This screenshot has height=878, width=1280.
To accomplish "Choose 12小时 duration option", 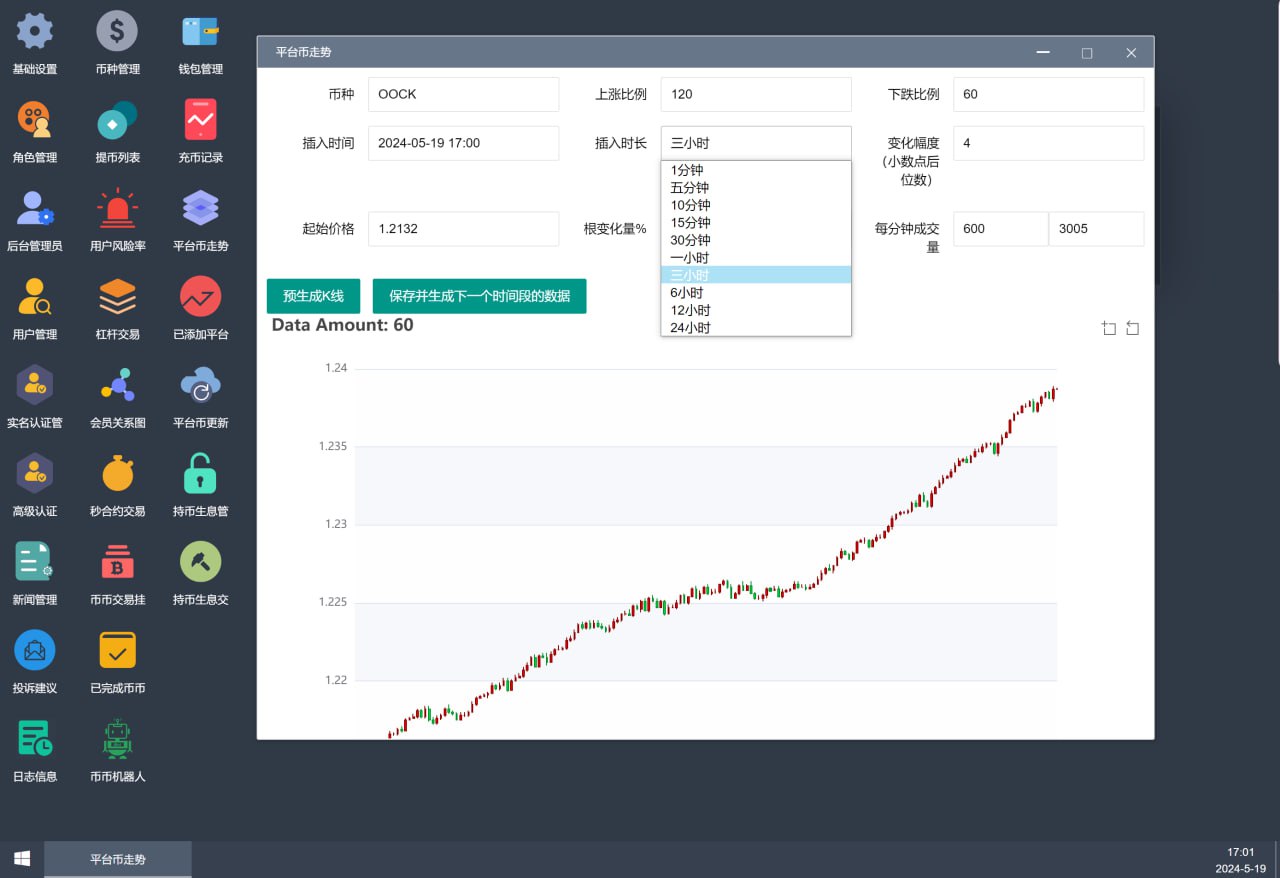I will 756,310.
